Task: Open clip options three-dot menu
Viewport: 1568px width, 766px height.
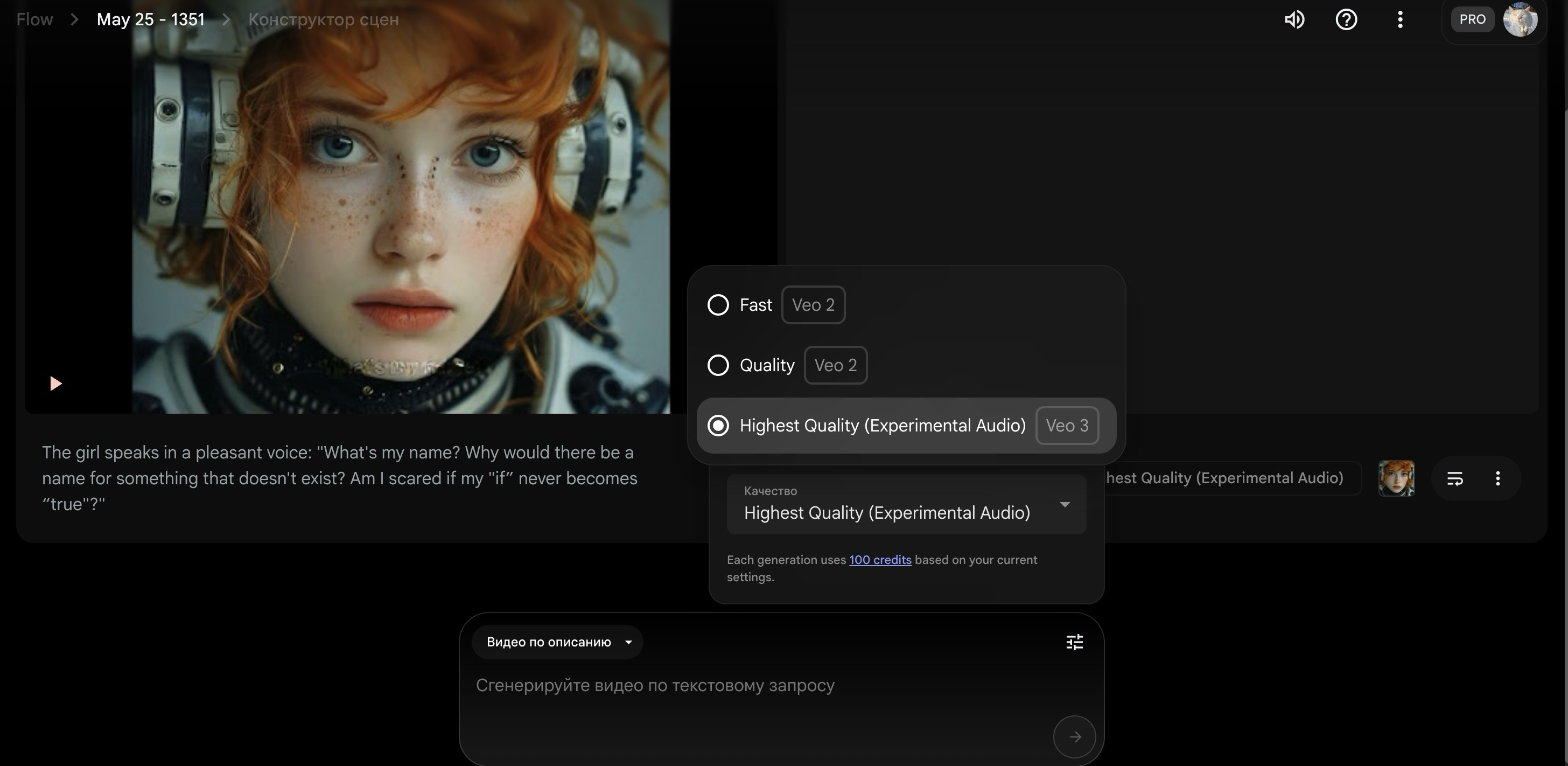Action: (1497, 478)
